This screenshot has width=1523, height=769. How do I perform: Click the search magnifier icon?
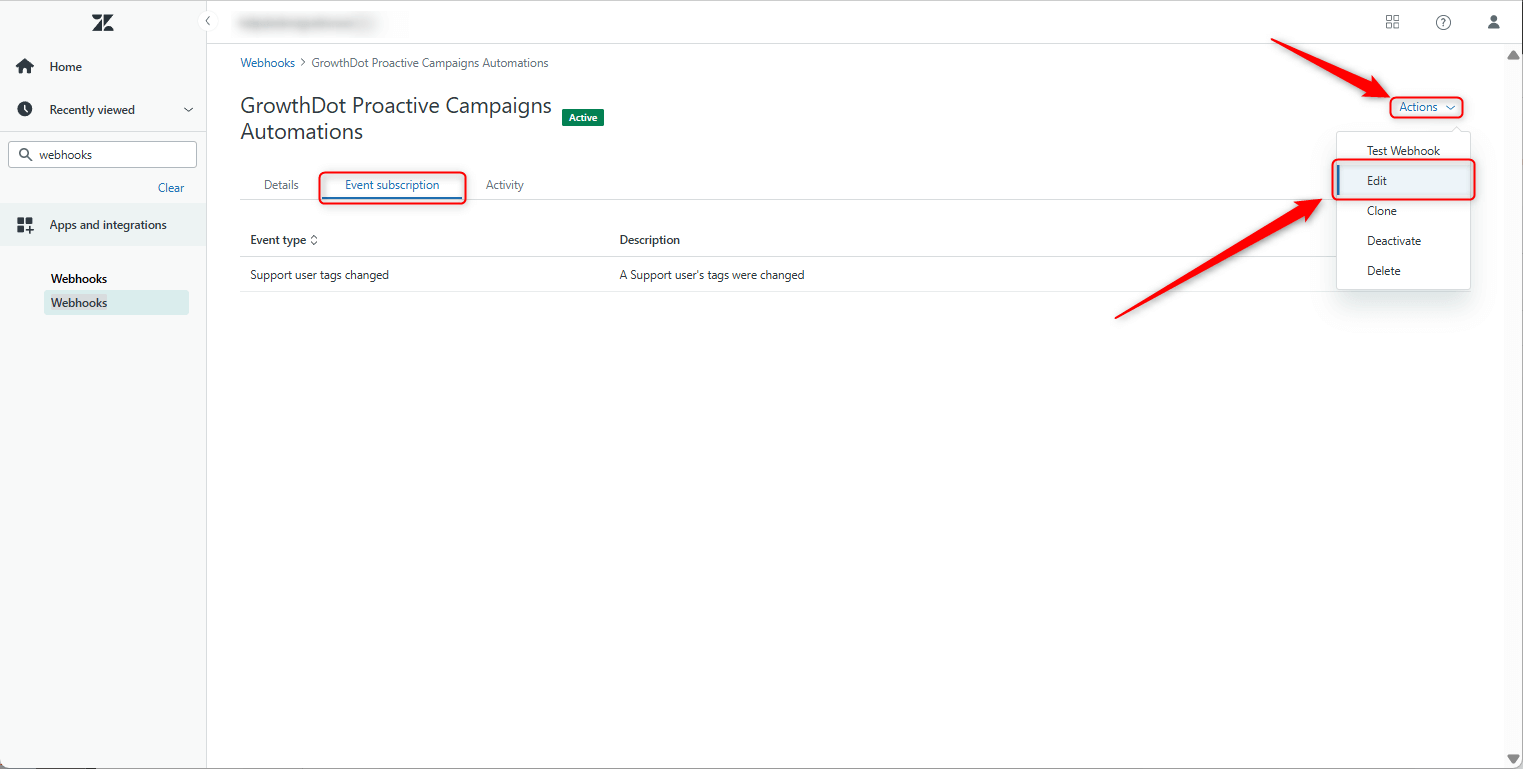pyautogui.click(x=27, y=154)
